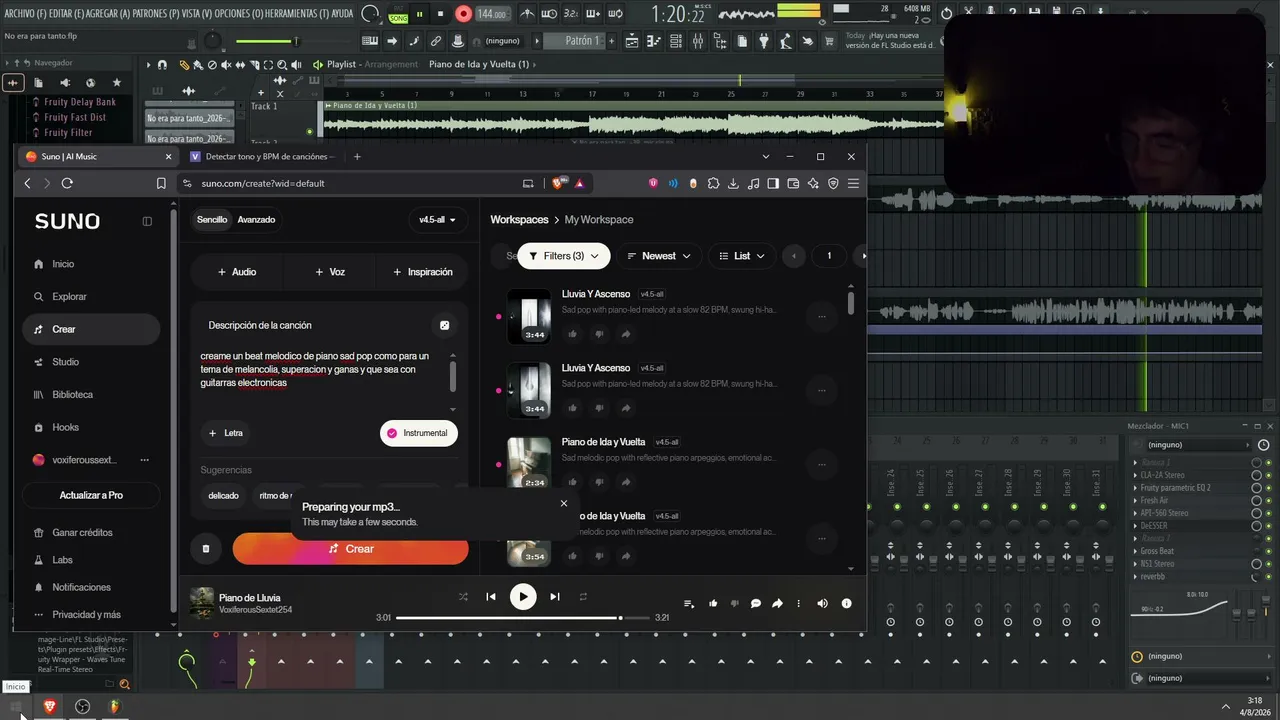The width and height of the screenshot is (1280, 720).
Task: Click the + Voz button
Action: coord(330,272)
